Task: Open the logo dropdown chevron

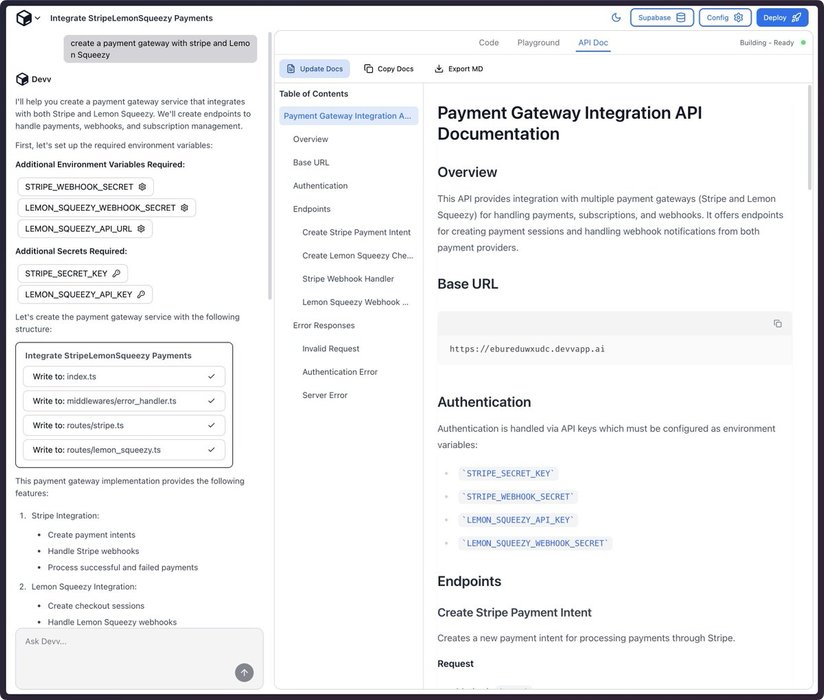Action: pos(38,18)
